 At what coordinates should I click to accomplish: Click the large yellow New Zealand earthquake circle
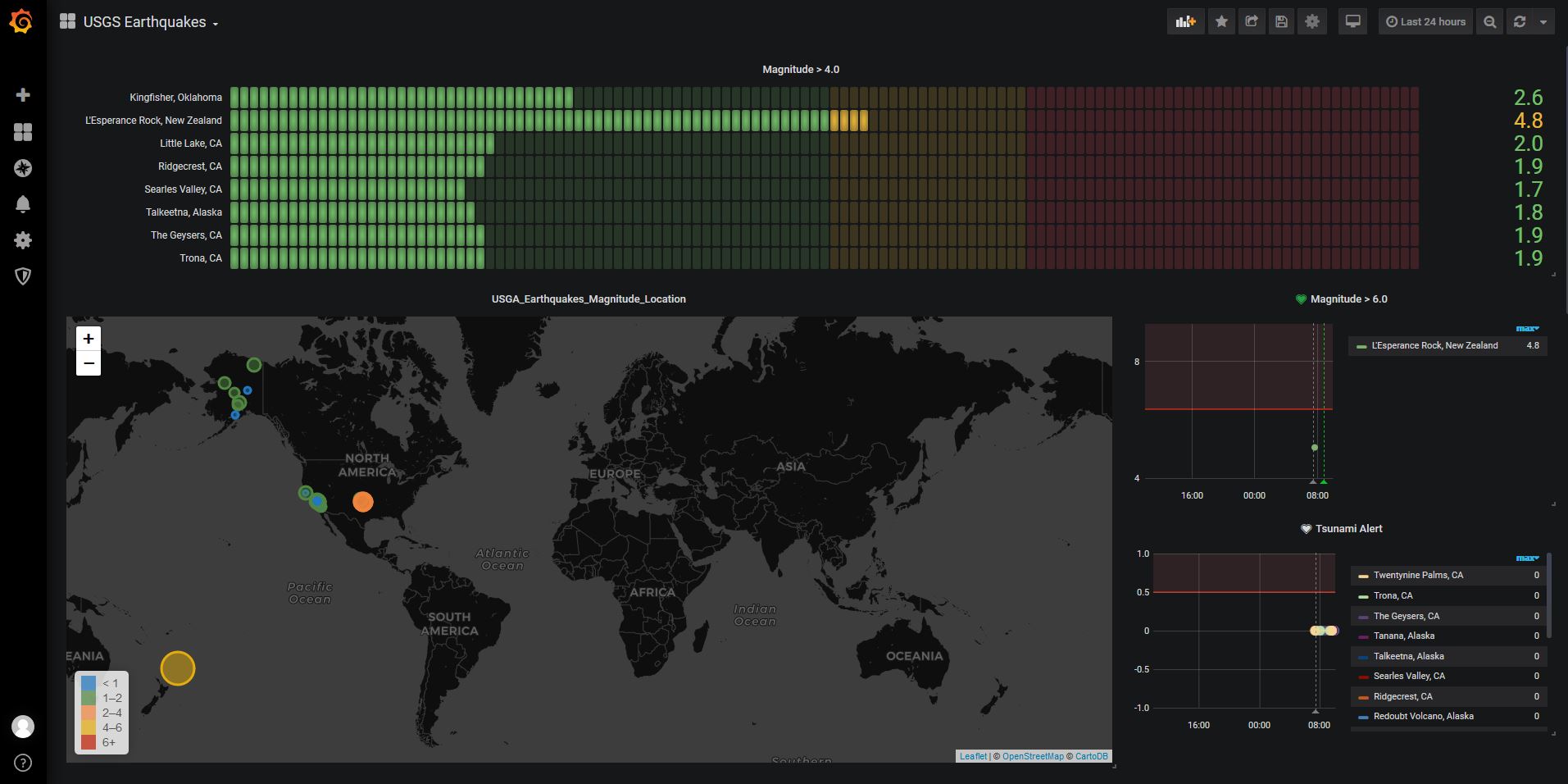point(178,668)
